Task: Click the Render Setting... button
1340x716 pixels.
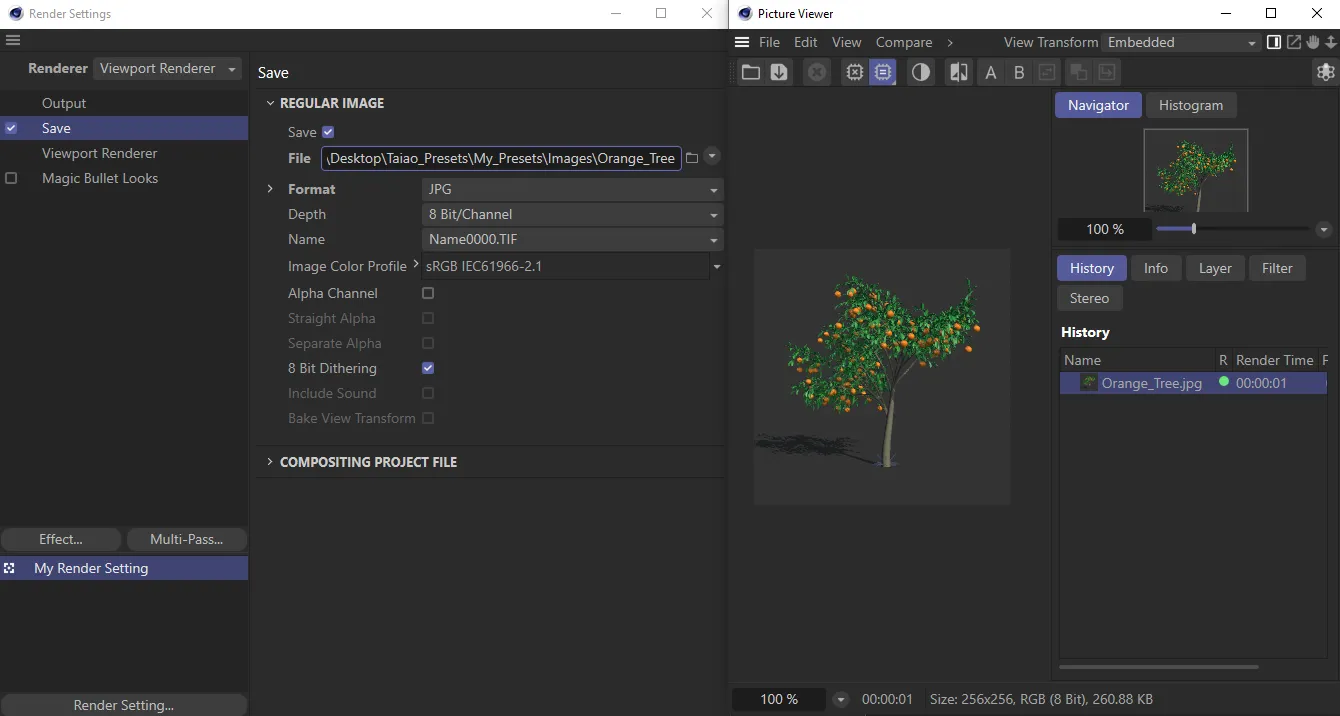Action: click(123, 705)
